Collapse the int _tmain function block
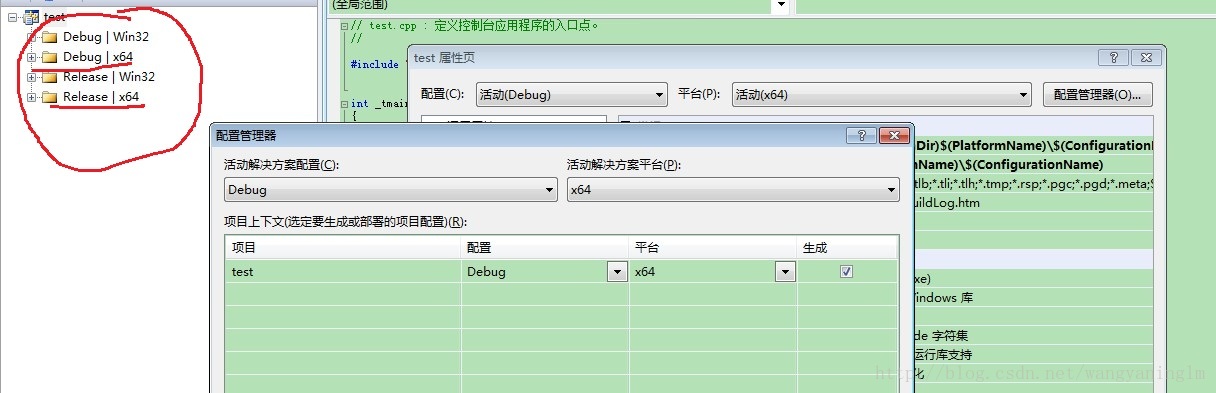 [x=344, y=103]
